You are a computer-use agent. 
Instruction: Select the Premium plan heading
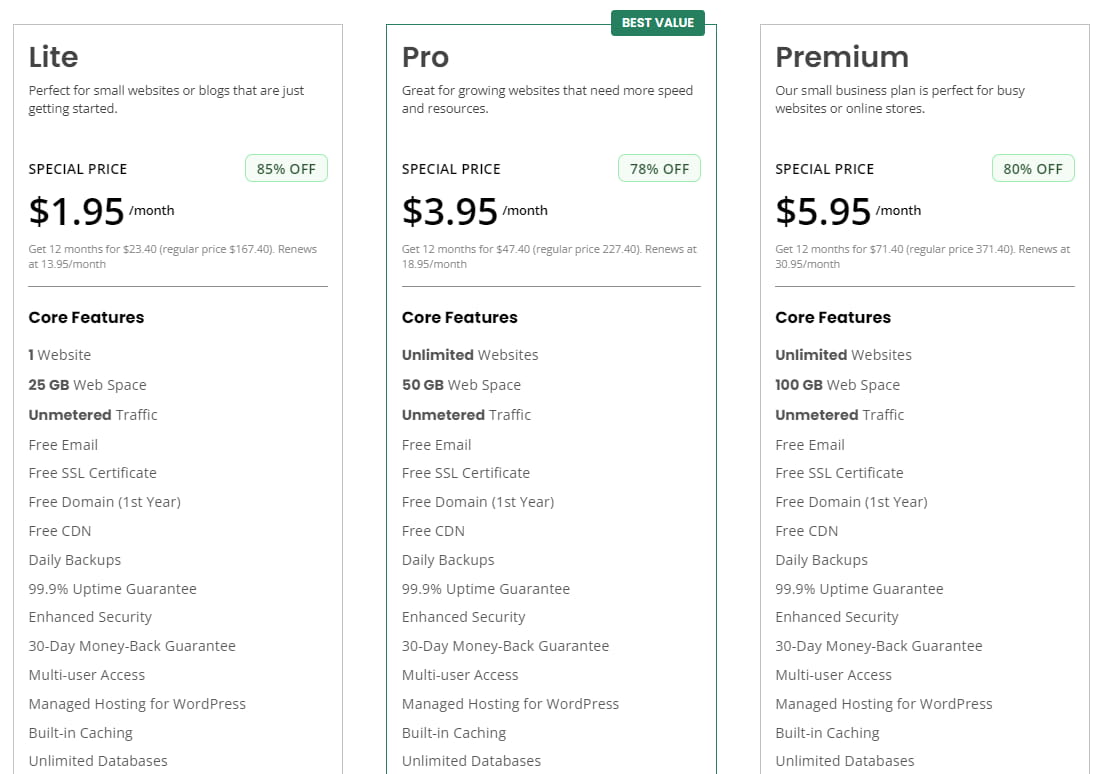click(x=841, y=57)
